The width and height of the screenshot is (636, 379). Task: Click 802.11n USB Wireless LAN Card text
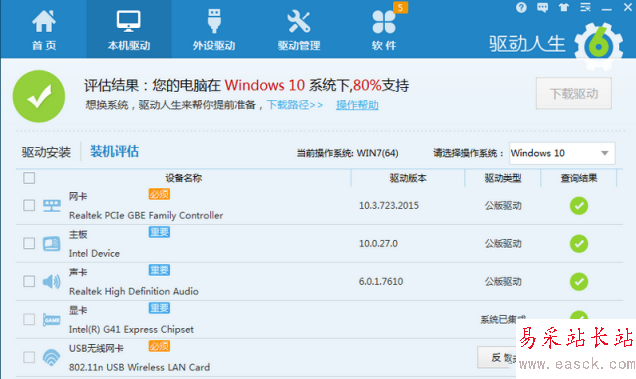coord(139,367)
